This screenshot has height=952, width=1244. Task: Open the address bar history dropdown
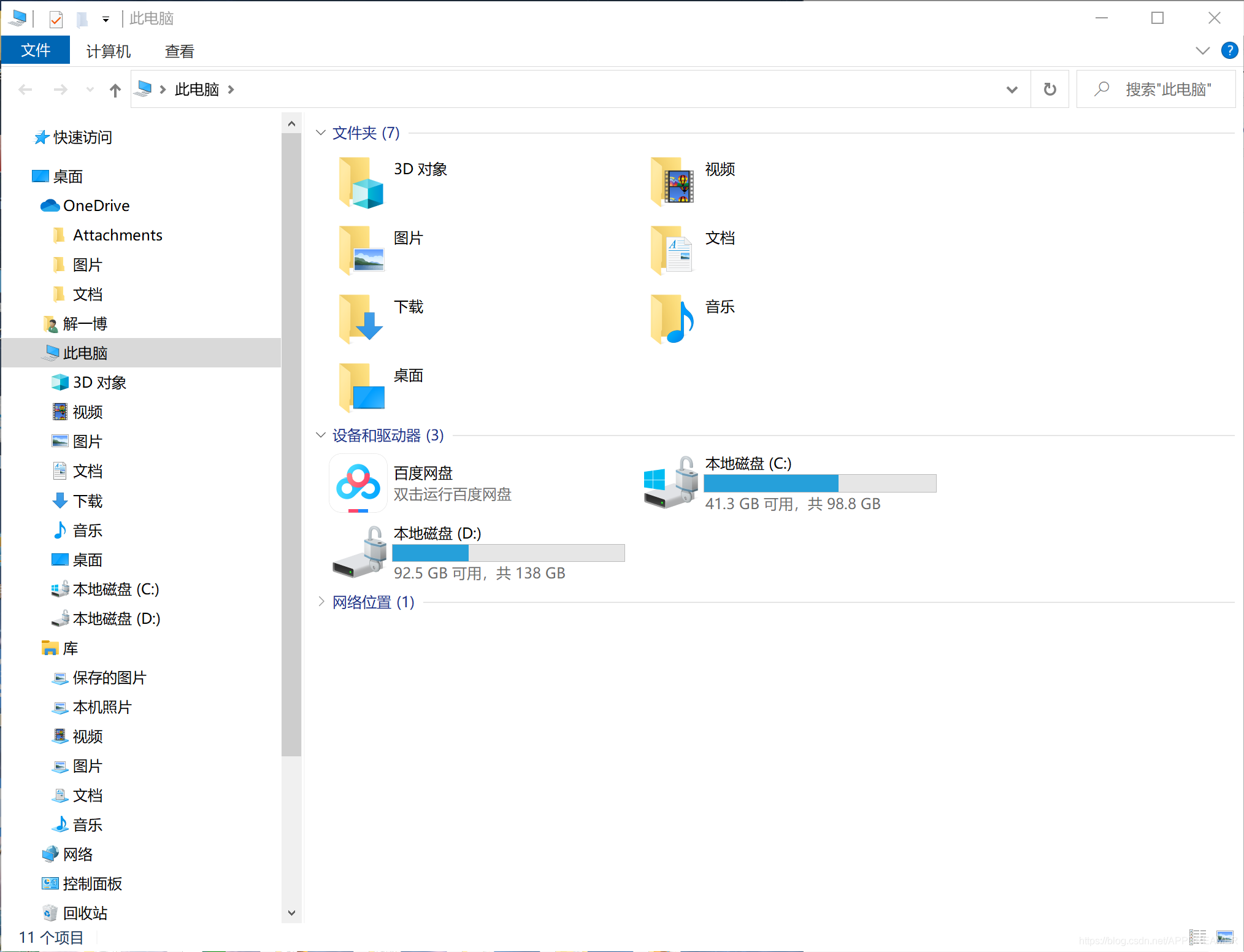pos(1012,90)
